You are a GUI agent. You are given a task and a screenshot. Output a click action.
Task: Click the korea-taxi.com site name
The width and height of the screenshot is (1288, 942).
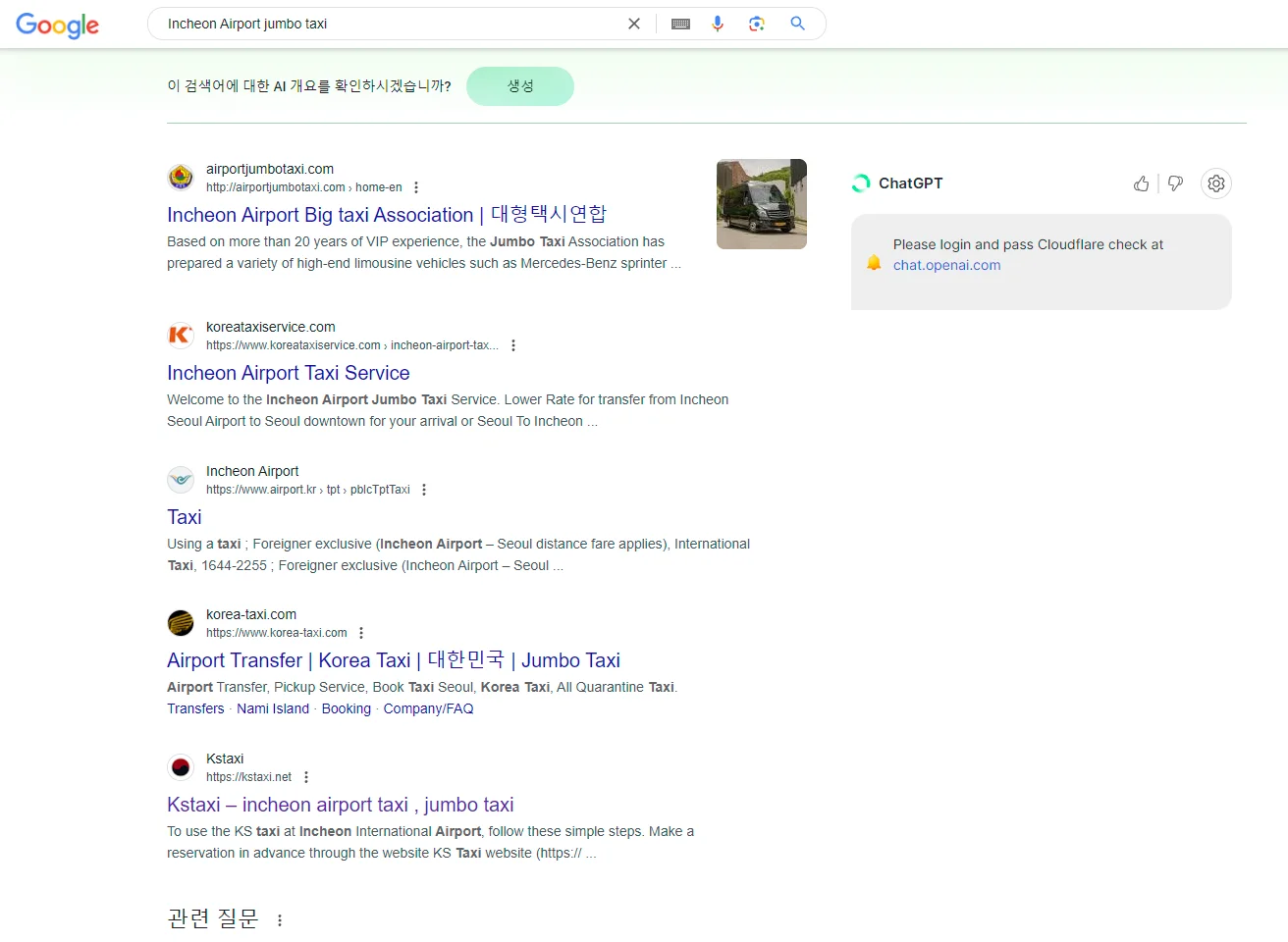[251, 614]
